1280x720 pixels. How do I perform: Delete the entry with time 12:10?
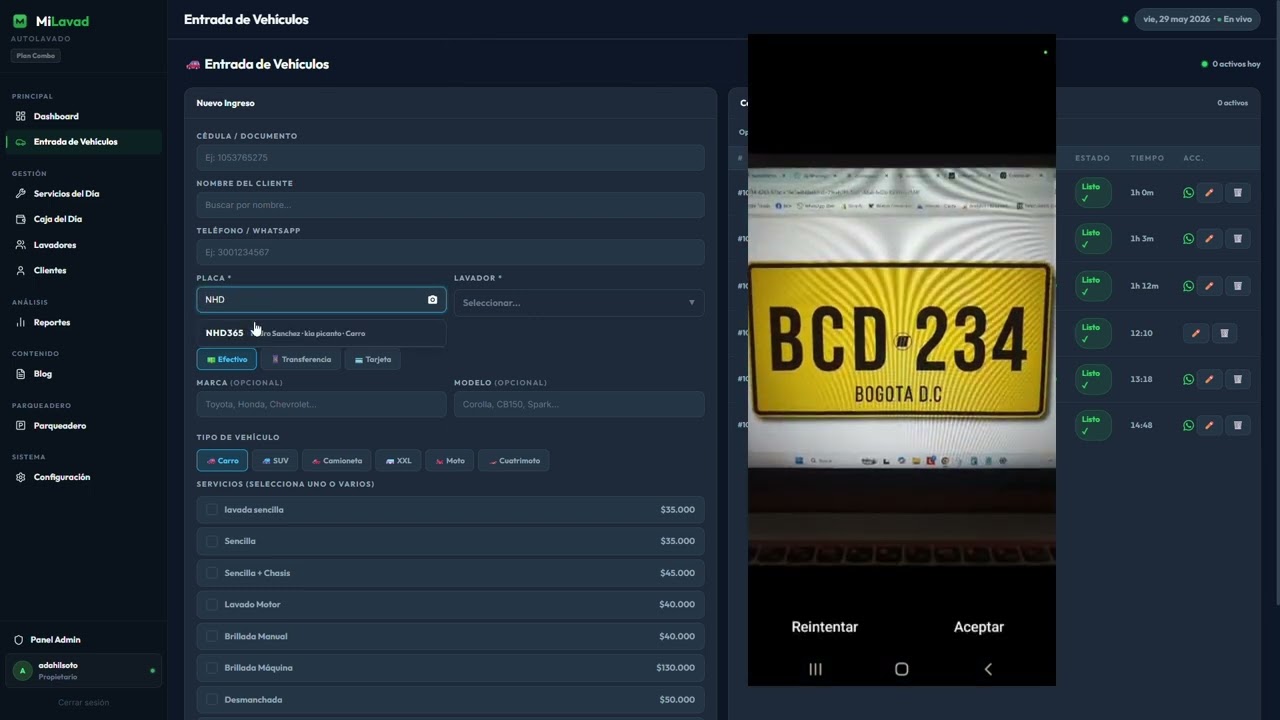click(x=1224, y=333)
